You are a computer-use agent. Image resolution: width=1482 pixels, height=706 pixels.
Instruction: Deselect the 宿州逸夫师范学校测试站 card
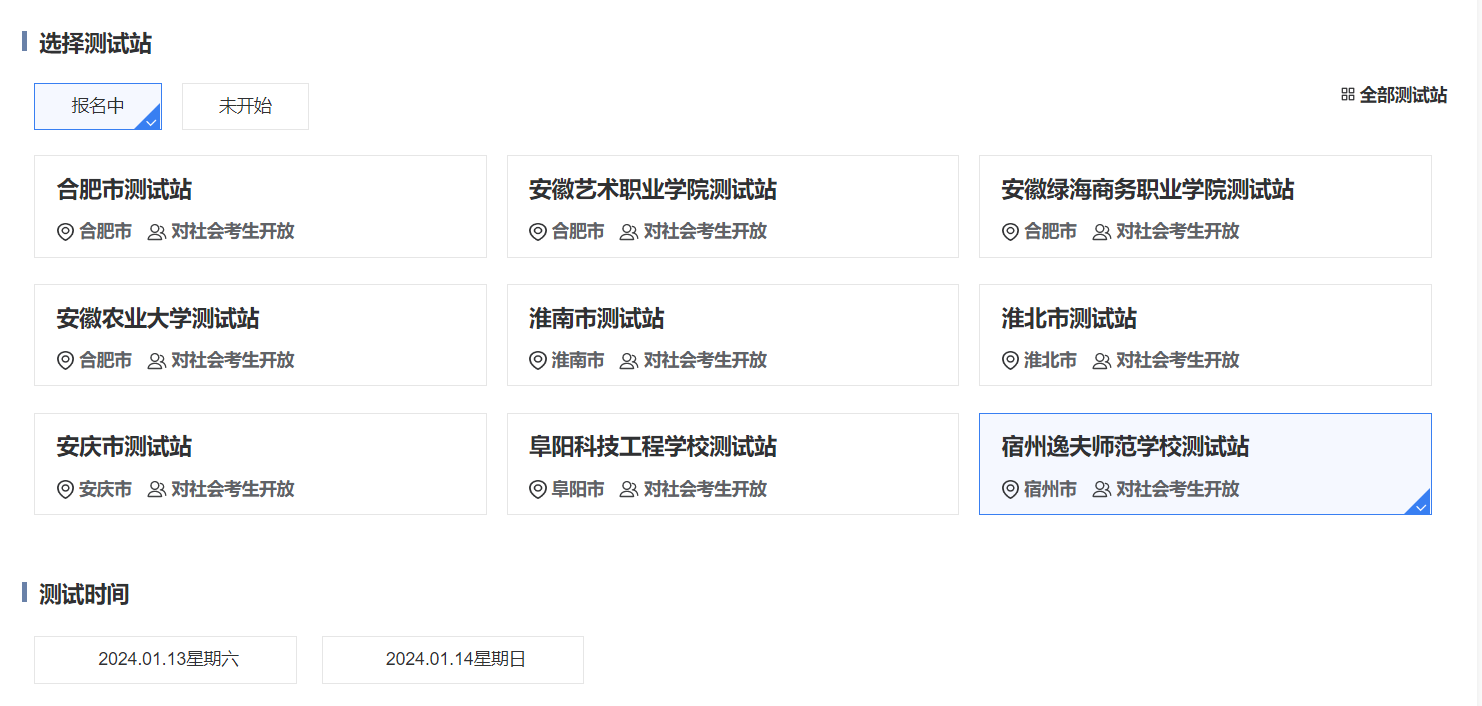(1204, 464)
